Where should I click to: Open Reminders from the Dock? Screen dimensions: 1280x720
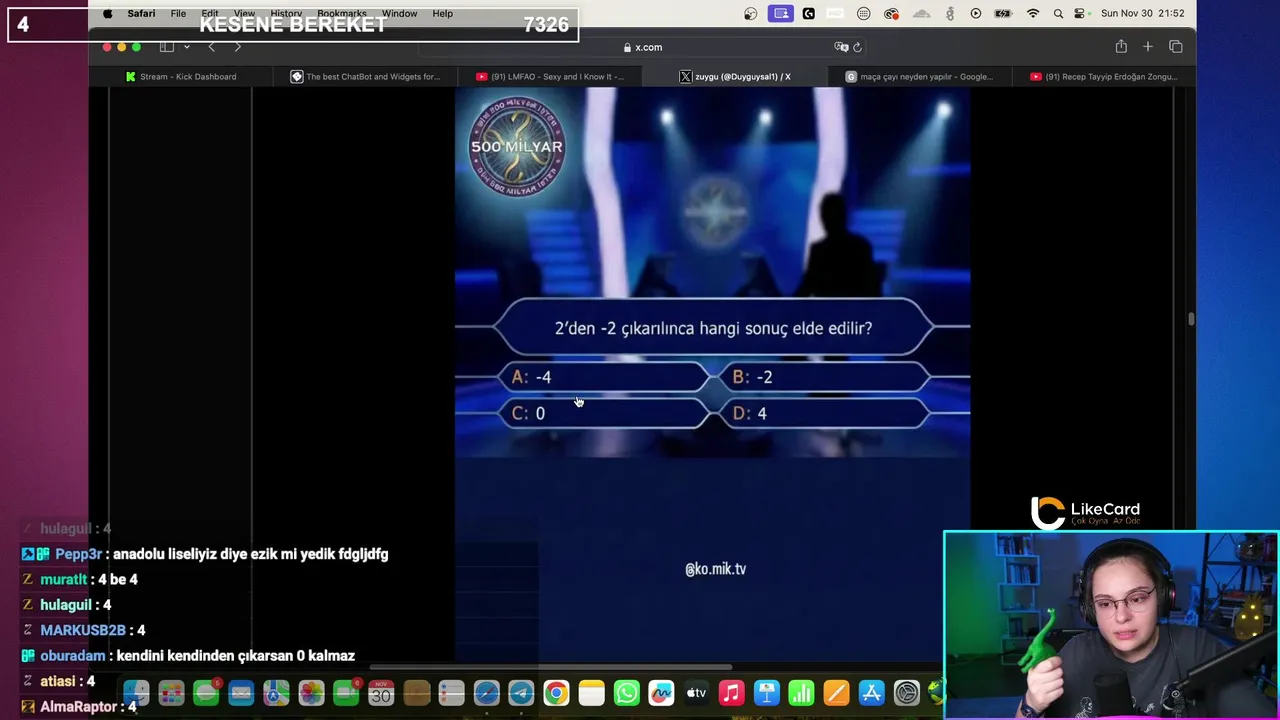point(451,693)
